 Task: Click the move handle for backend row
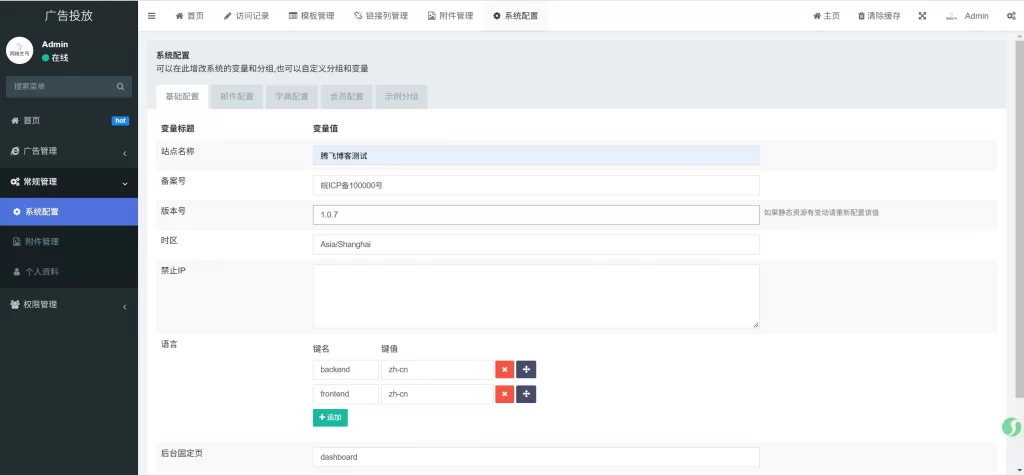tap(526, 370)
